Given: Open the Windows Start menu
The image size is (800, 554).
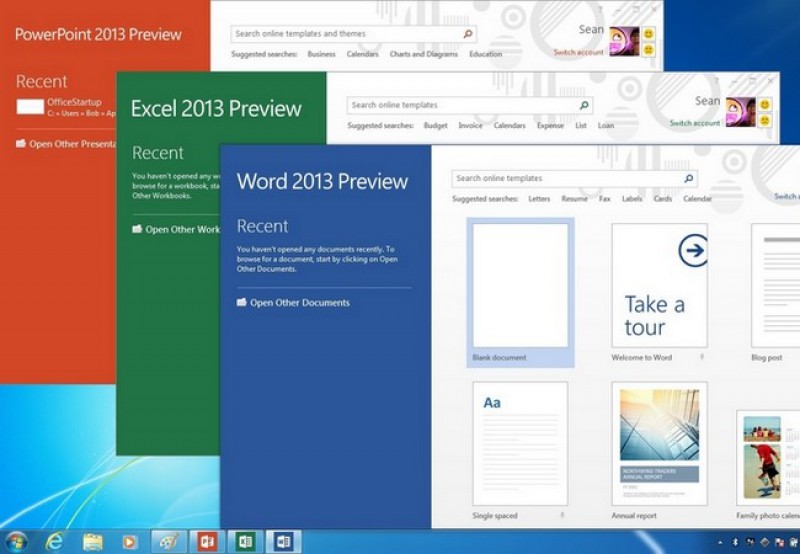Looking at the screenshot, I should [17, 541].
